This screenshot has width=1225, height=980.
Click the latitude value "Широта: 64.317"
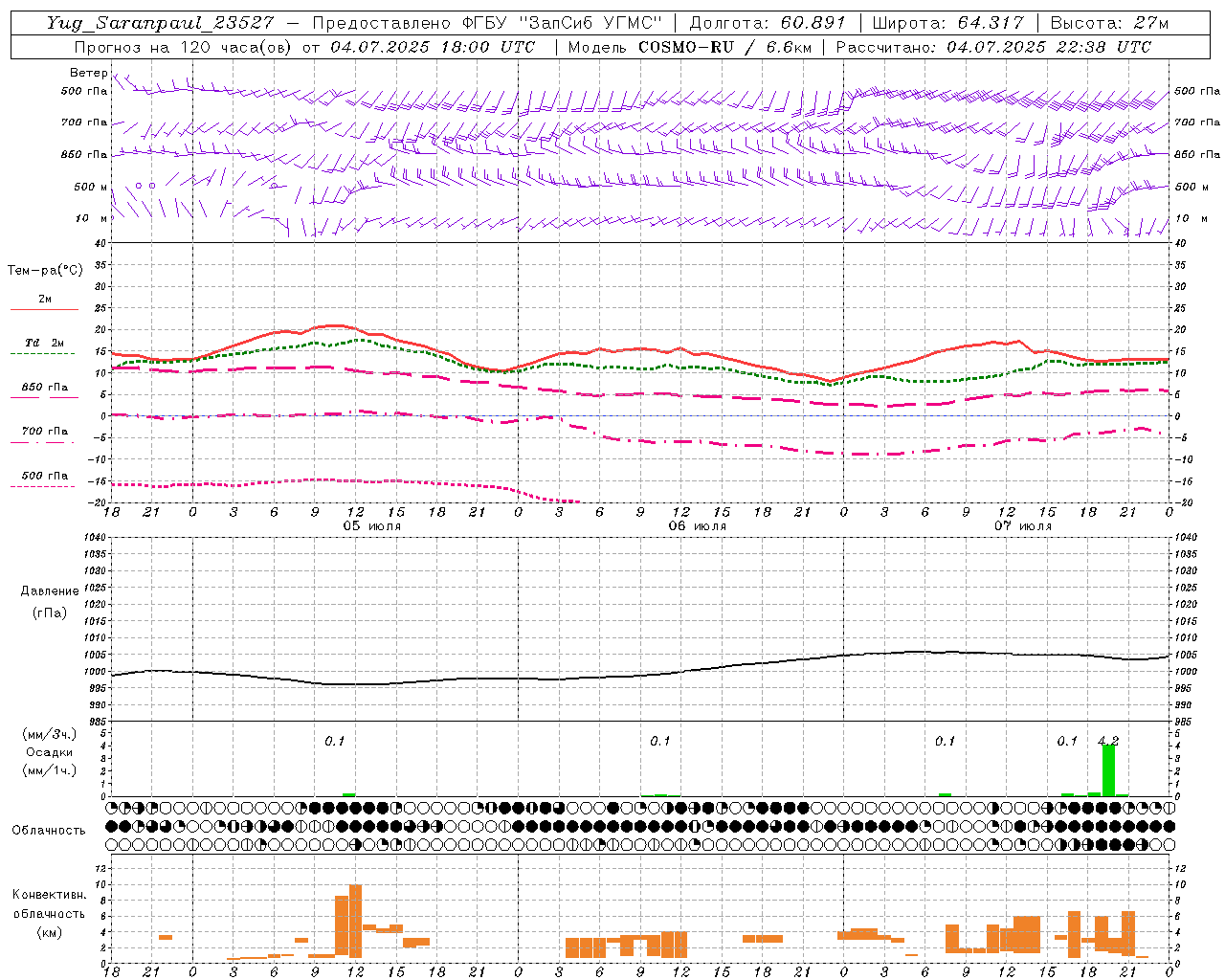pyautogui.click(x=948, y=23)
